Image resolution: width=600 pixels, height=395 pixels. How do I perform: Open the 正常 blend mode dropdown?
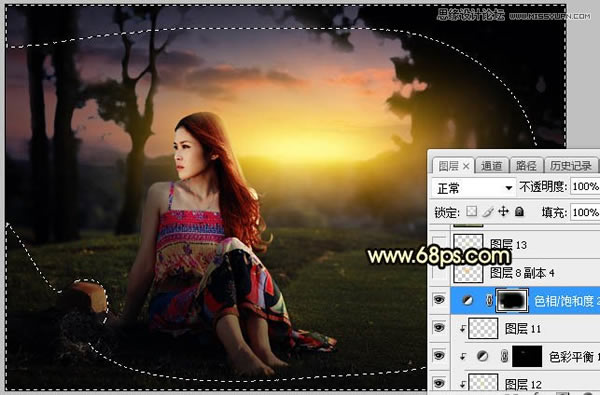click(473, 188)
